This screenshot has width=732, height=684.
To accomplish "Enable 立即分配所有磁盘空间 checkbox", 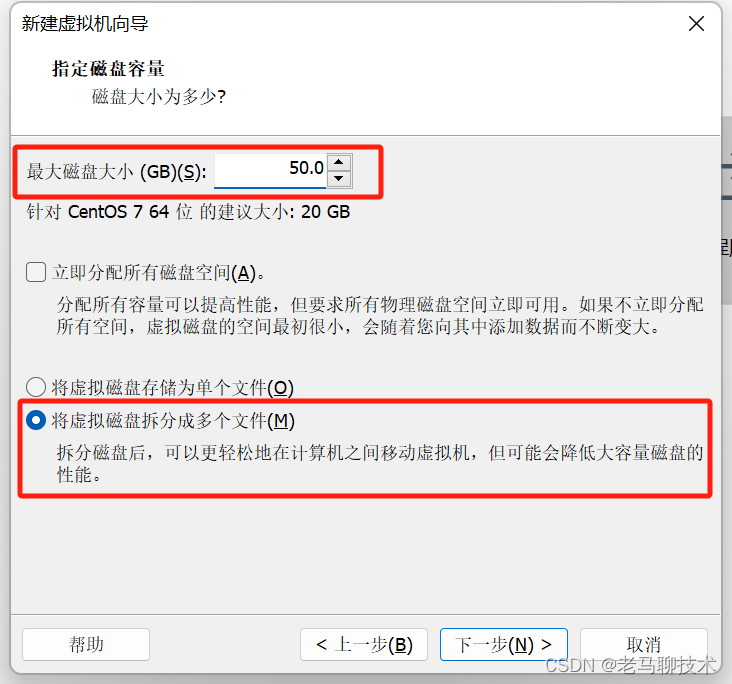I will tap(36, 272).
